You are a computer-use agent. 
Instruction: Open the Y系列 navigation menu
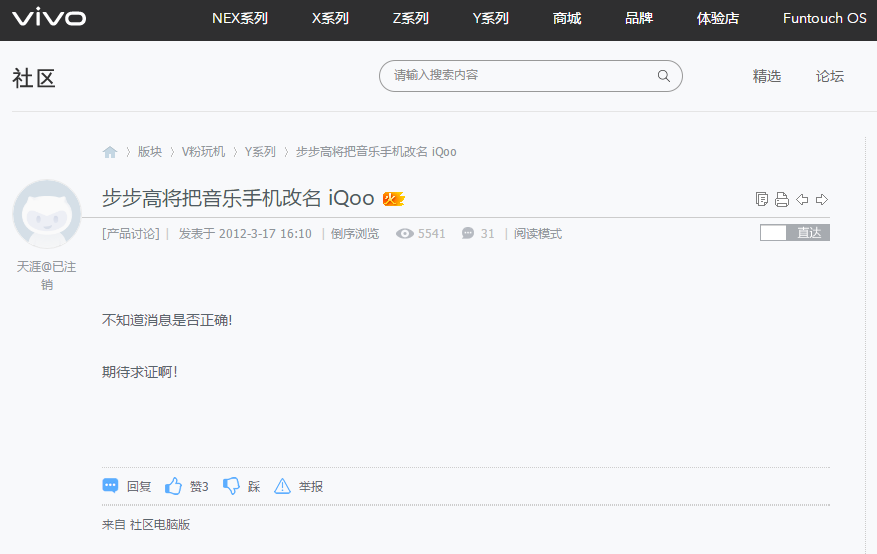(x=491, y=18)
